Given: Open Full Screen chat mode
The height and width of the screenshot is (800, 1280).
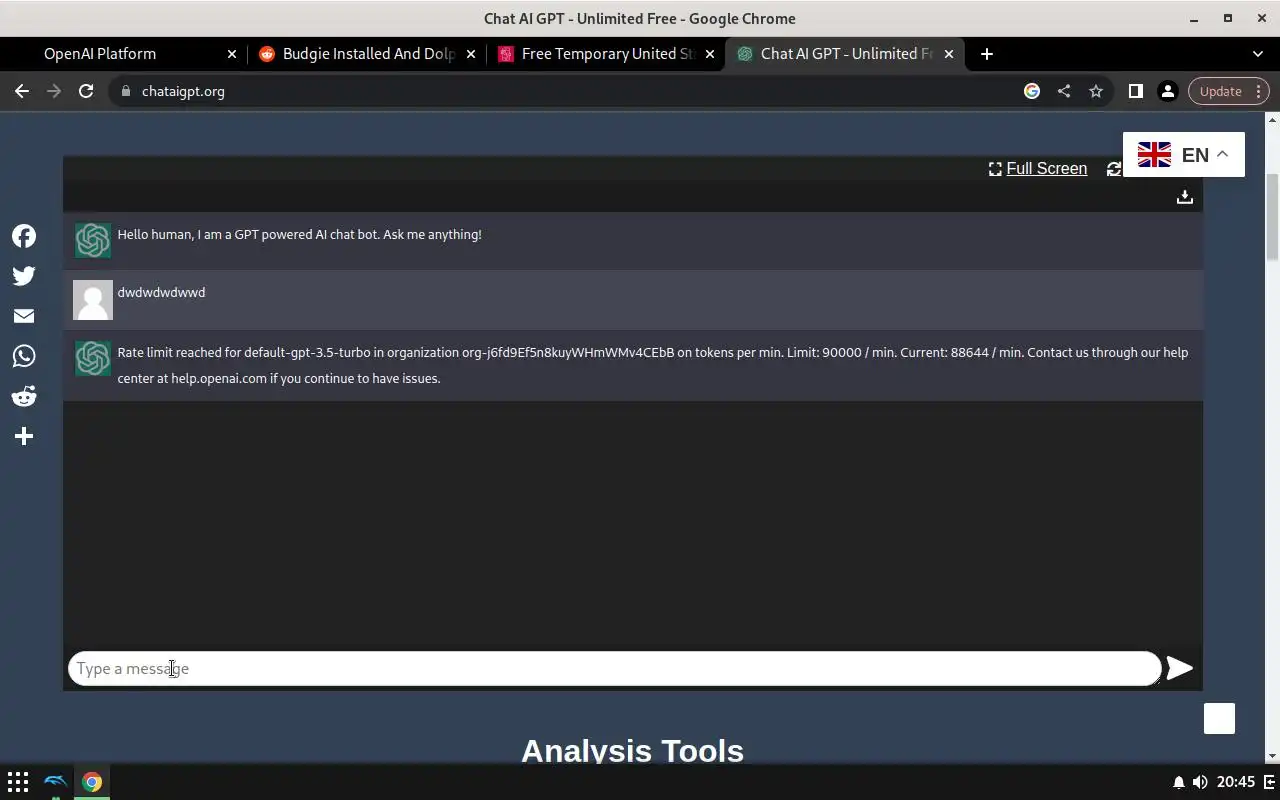Looking at the screenshot, I should 1038,169.
